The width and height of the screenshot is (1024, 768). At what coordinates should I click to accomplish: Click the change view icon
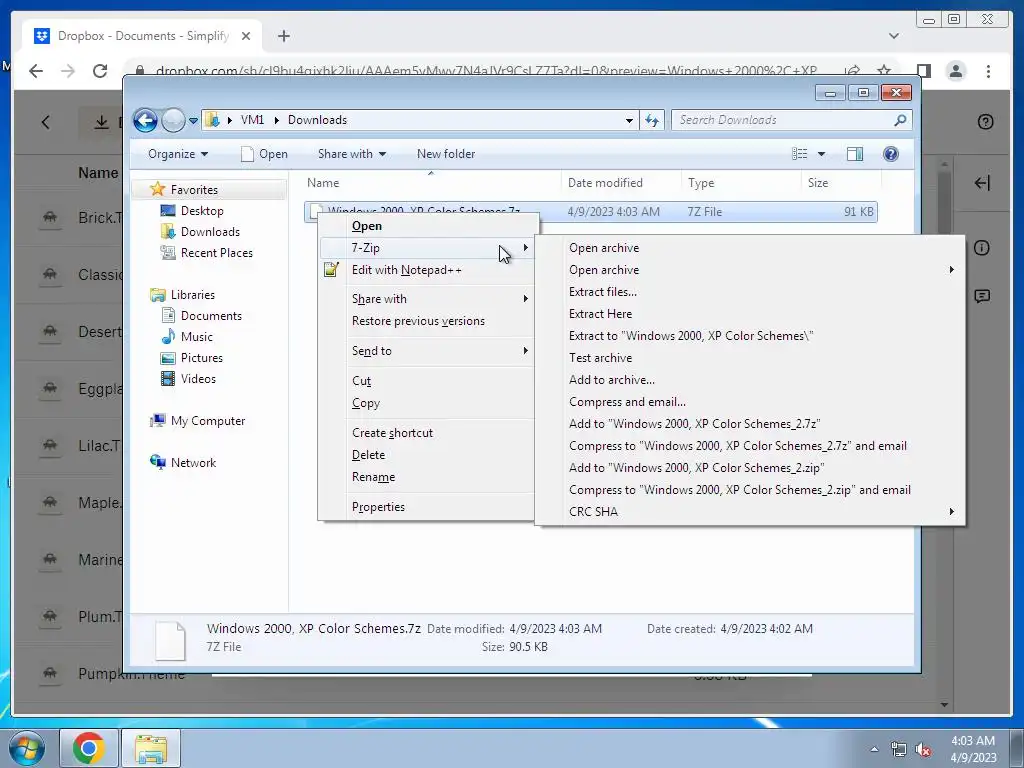click(799, 154)
